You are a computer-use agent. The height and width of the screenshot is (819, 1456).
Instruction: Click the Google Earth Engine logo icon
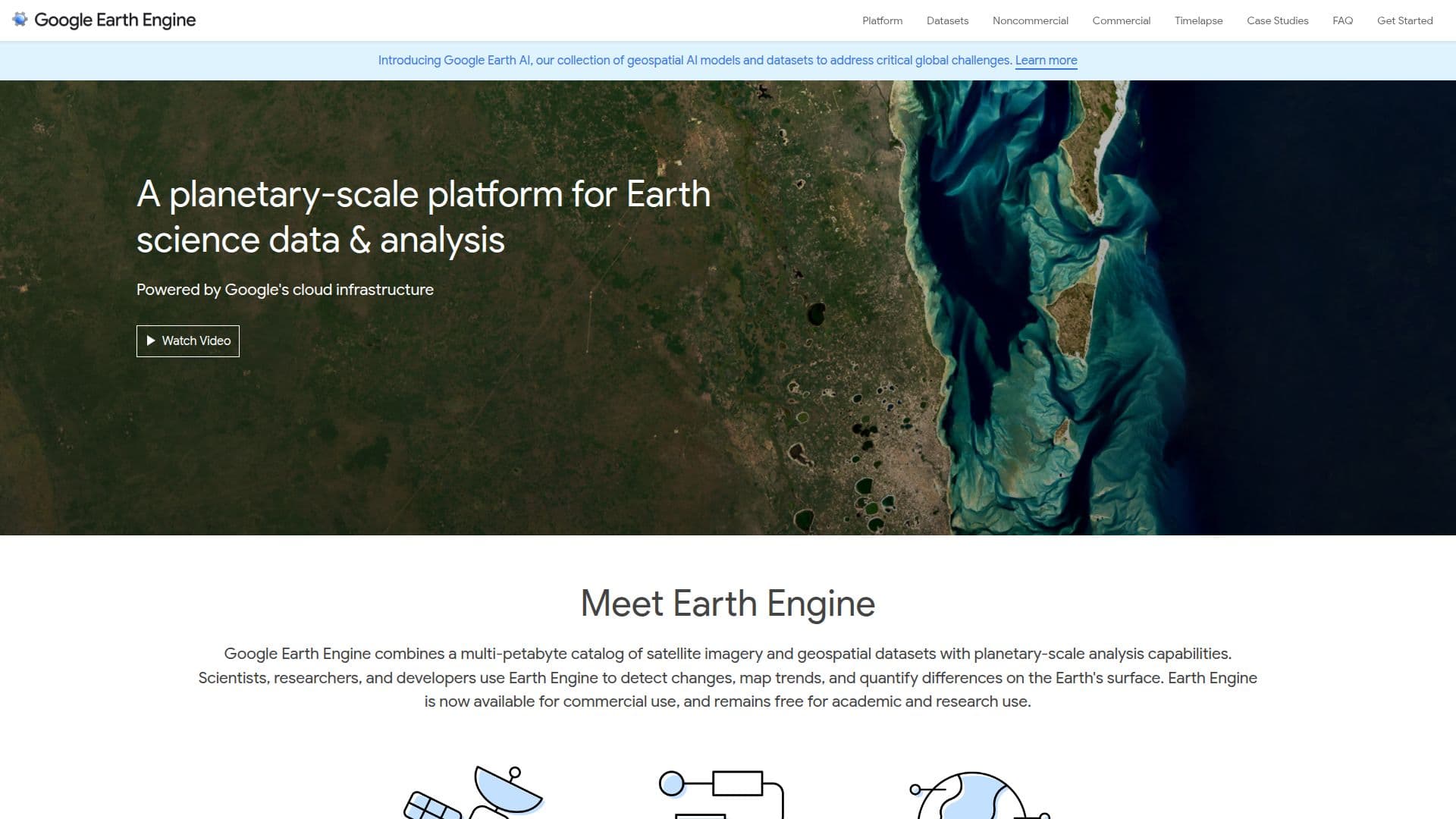(20, 20)
